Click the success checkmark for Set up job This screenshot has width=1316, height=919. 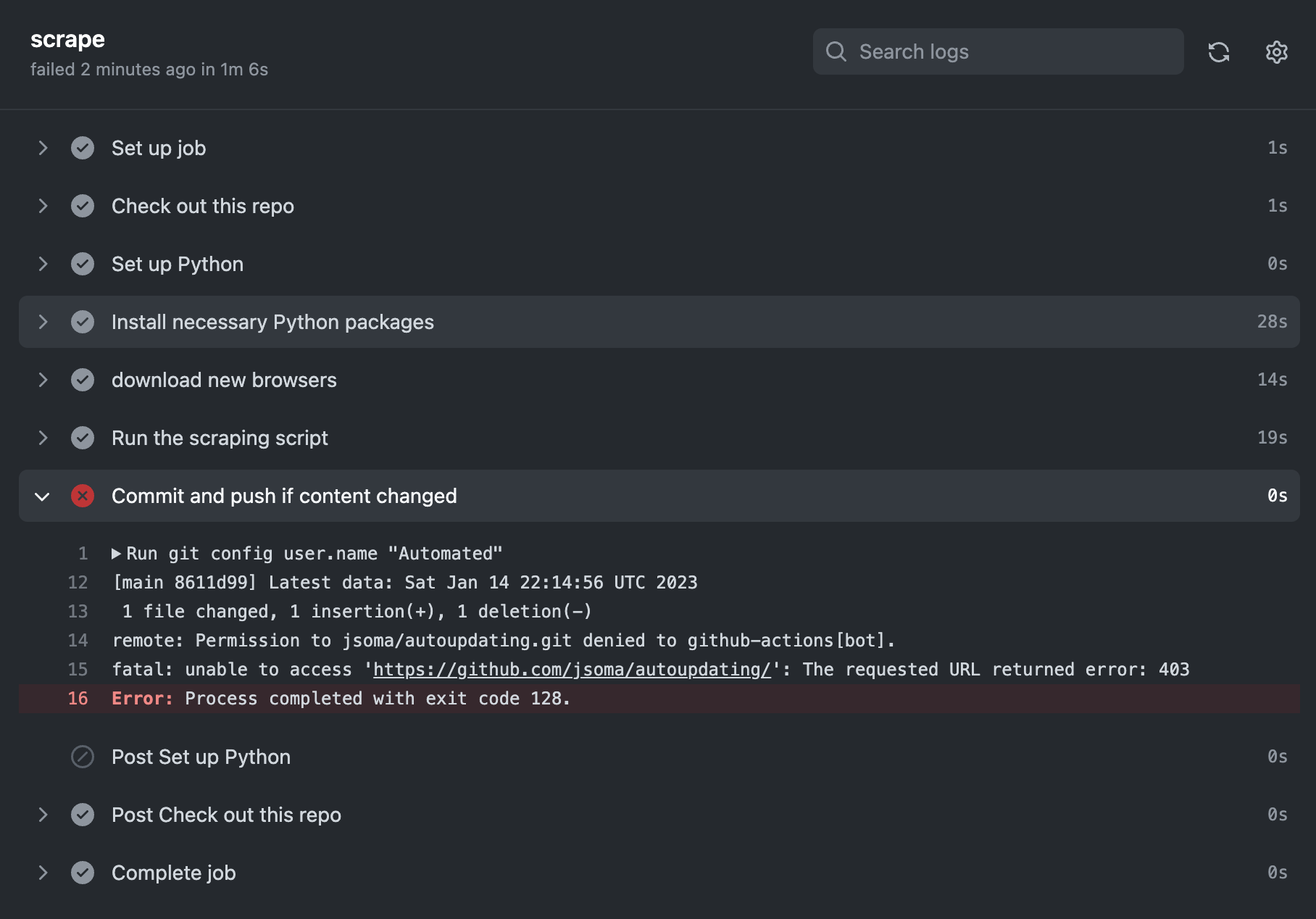[83, 148]
